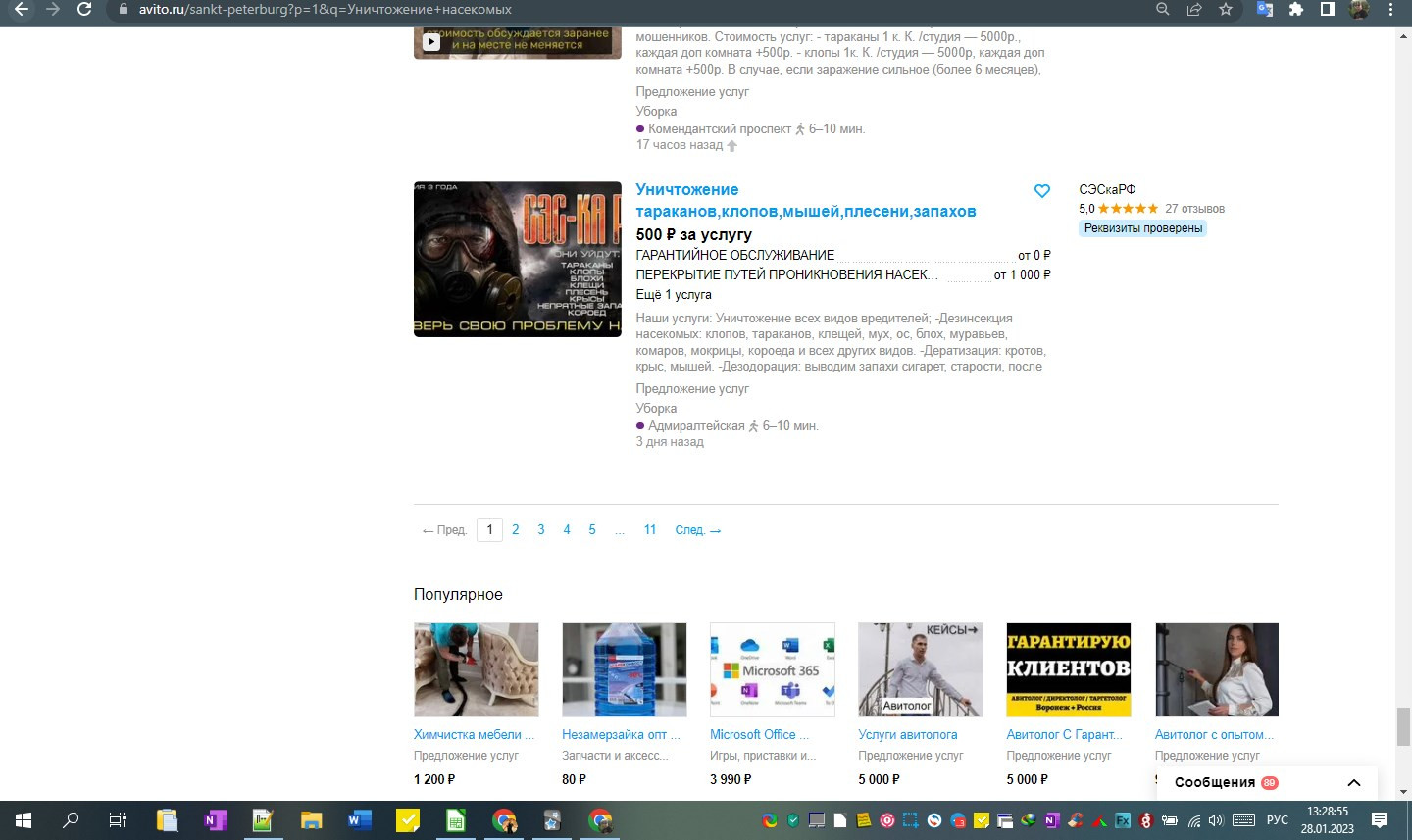1412x840 pixels.
Task: Open the Chrome profile avatar
Action: (1359, 9)
